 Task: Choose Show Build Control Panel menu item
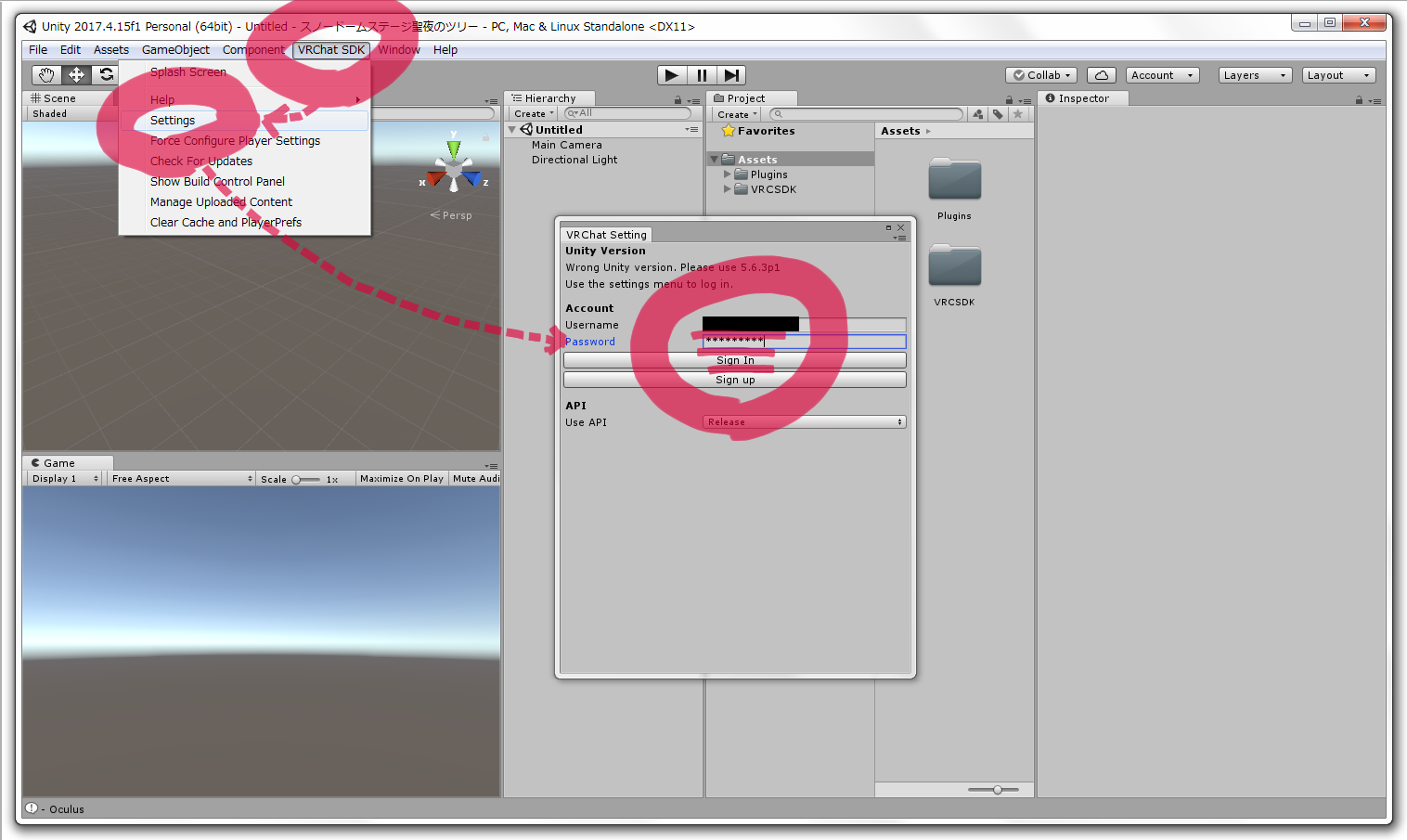pyautogui.click(x=244, y=182)
